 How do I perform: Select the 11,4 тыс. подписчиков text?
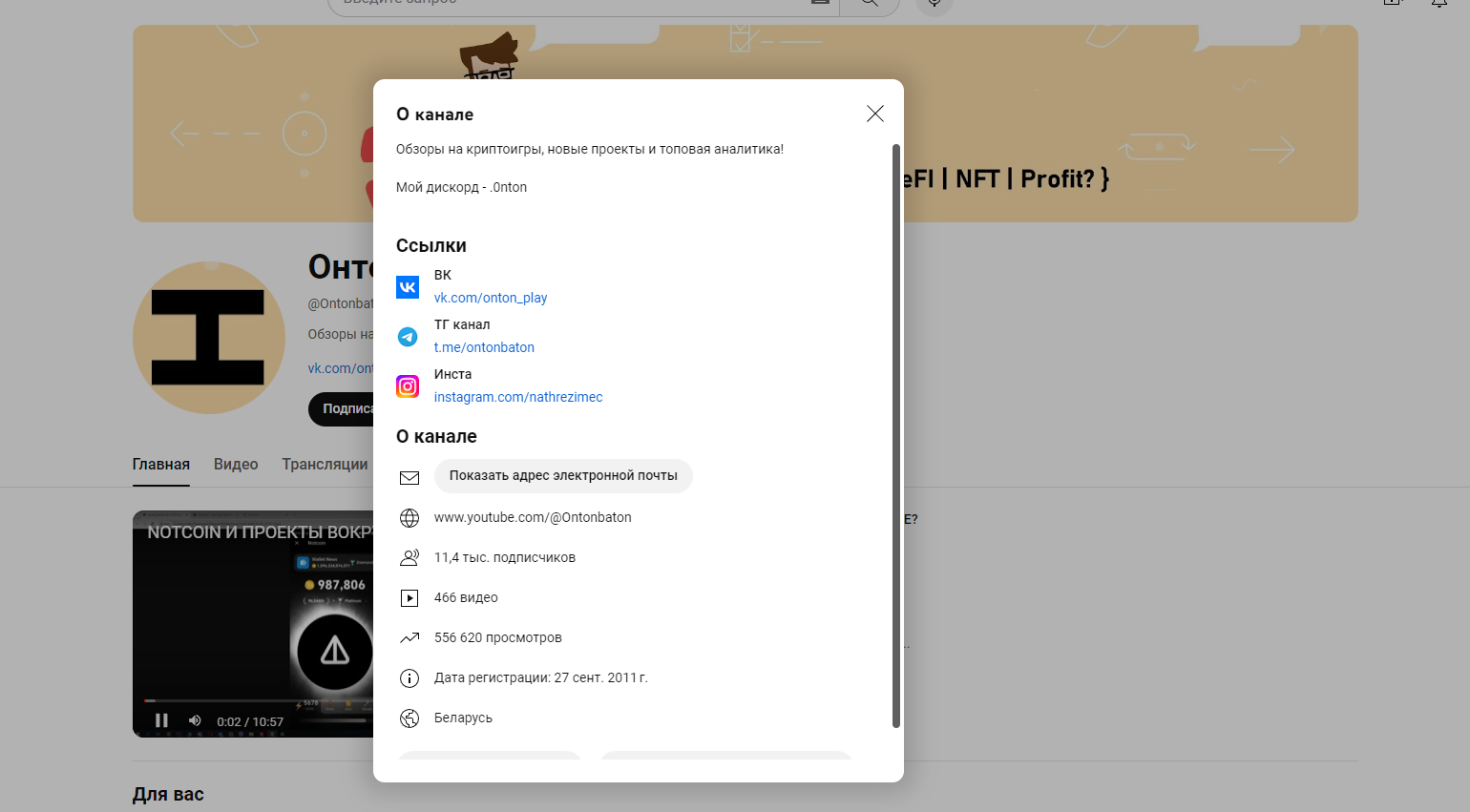505,557
